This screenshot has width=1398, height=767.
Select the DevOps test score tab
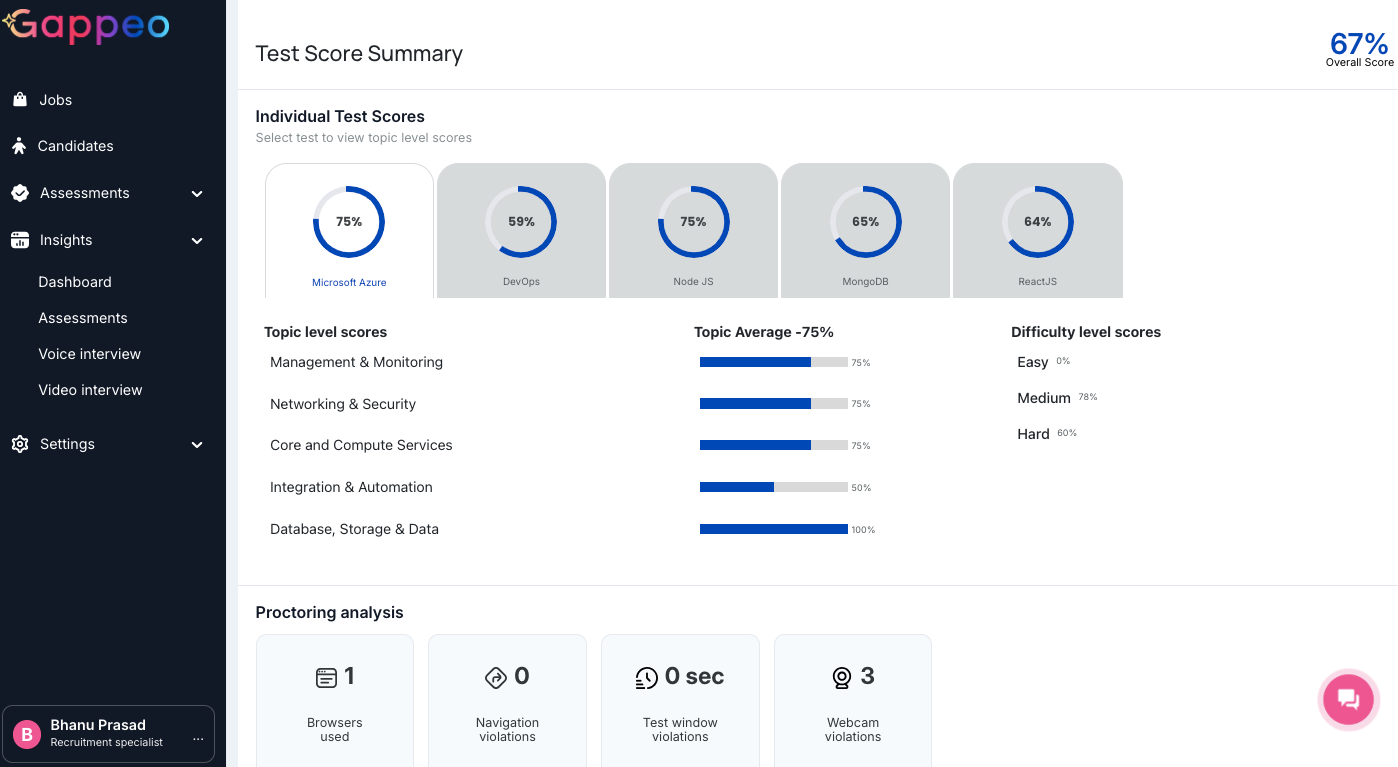click(521, 231)
